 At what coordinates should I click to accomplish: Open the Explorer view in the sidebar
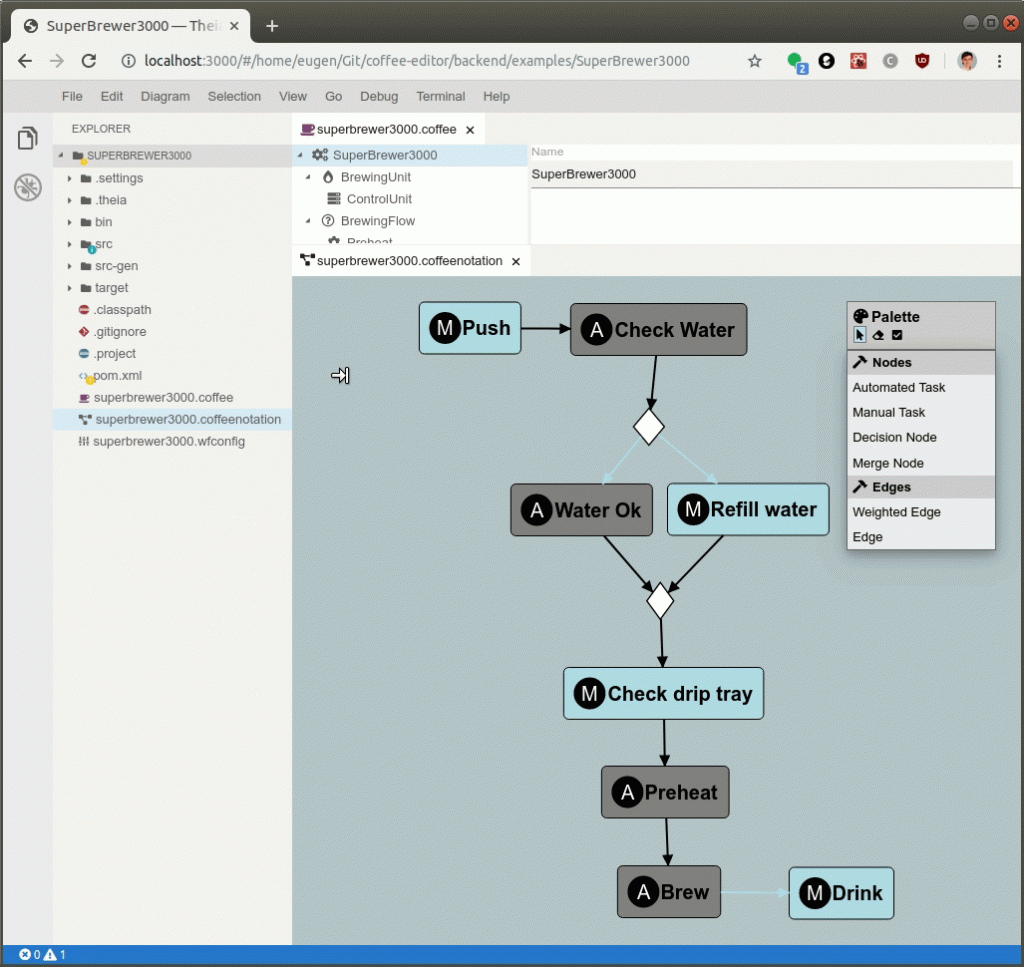pos(28,139)
